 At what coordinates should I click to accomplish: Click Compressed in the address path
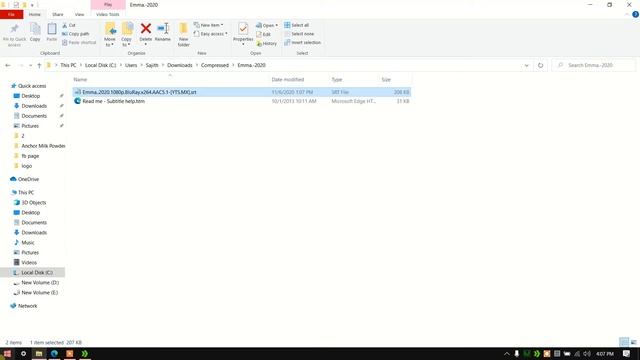[x=215, y=65]
